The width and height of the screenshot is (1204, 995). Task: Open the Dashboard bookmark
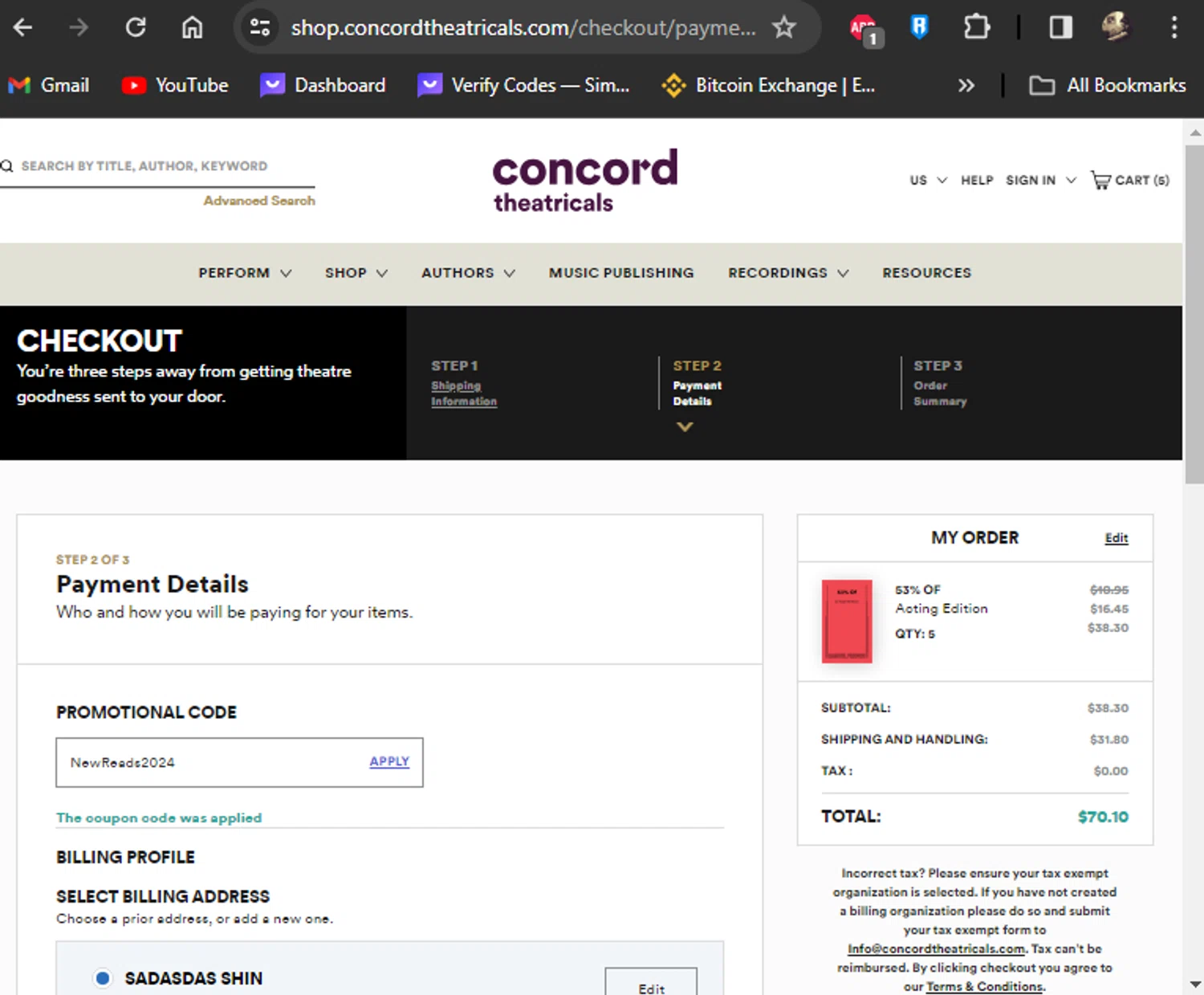(323, 85)
